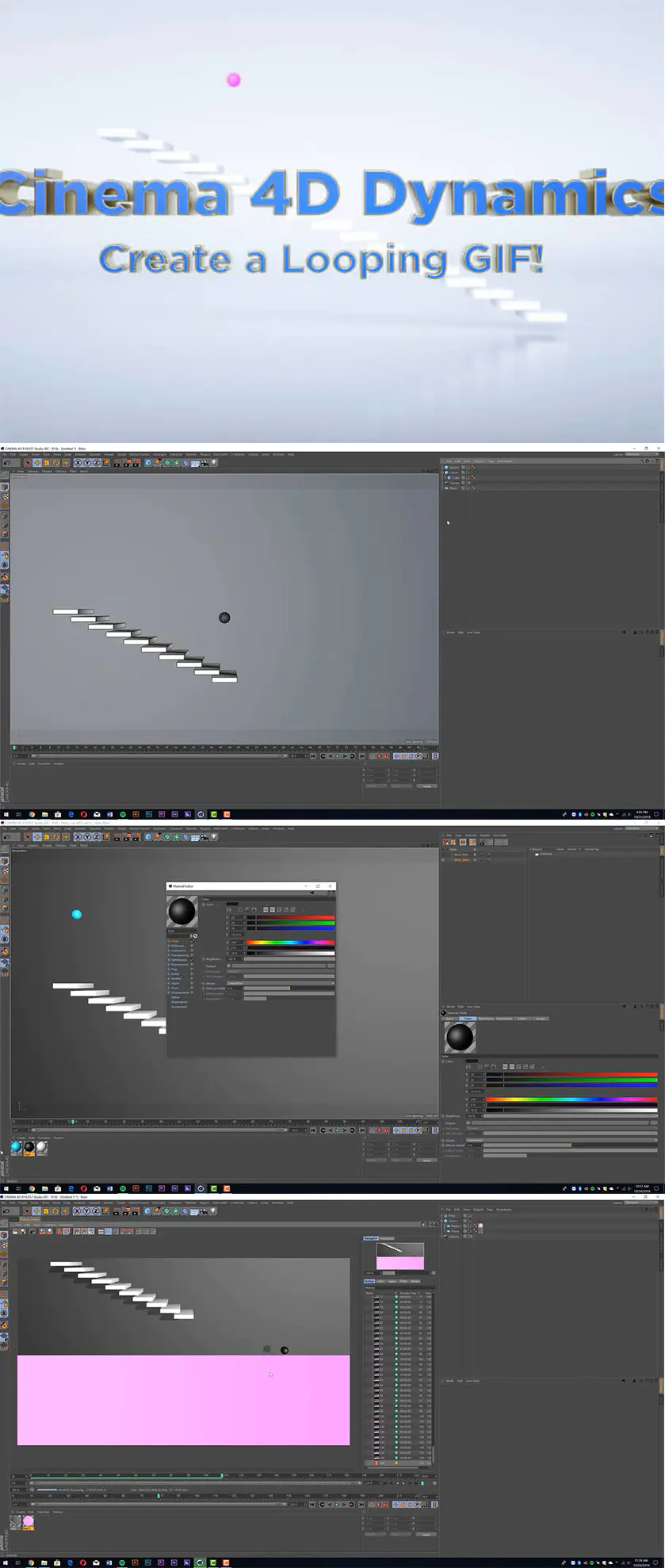Toggle the Transparency channel checkbox in the Material Editor

coord(192,955)
